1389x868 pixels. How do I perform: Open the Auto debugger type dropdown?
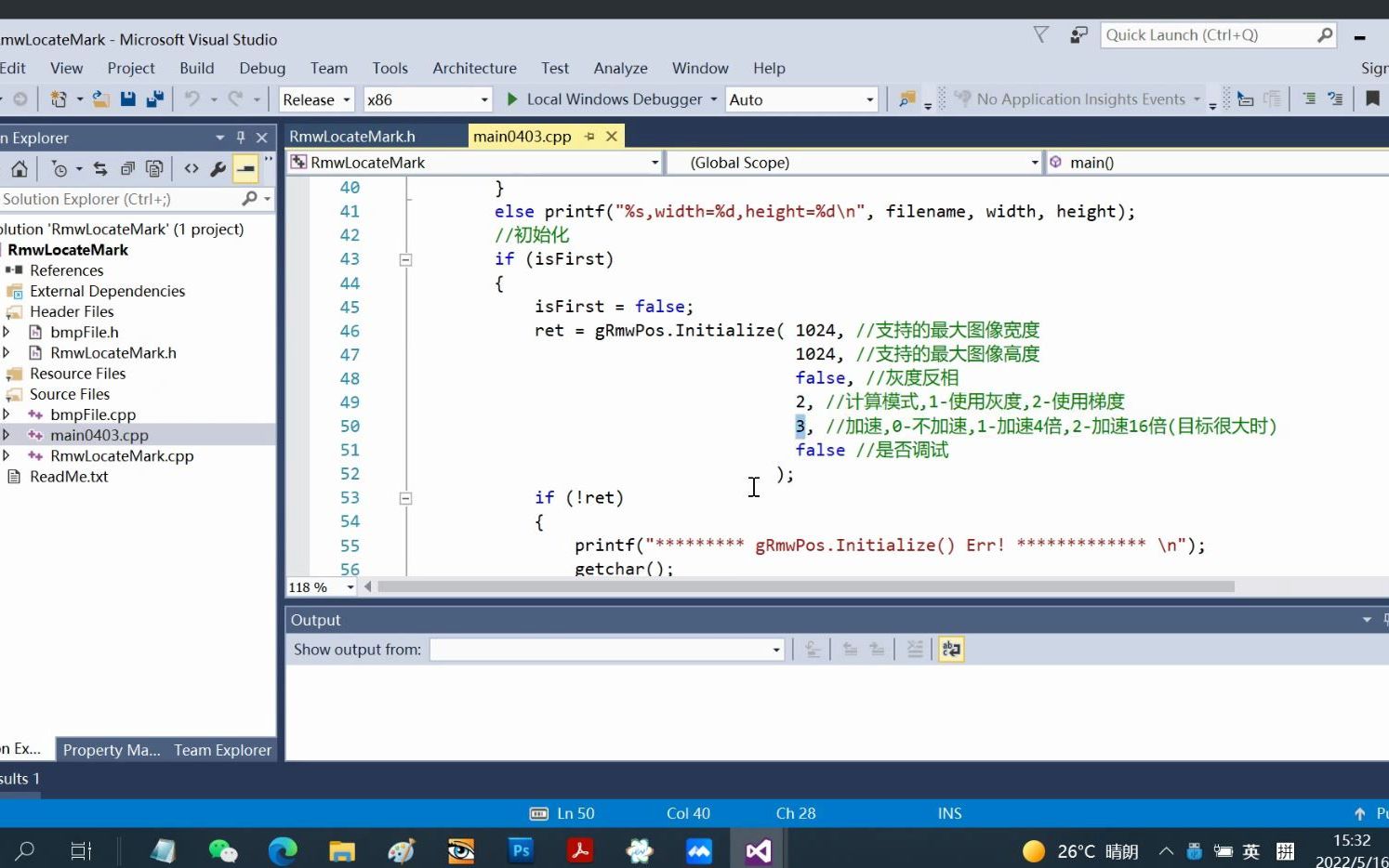click(x=869, y=99)
